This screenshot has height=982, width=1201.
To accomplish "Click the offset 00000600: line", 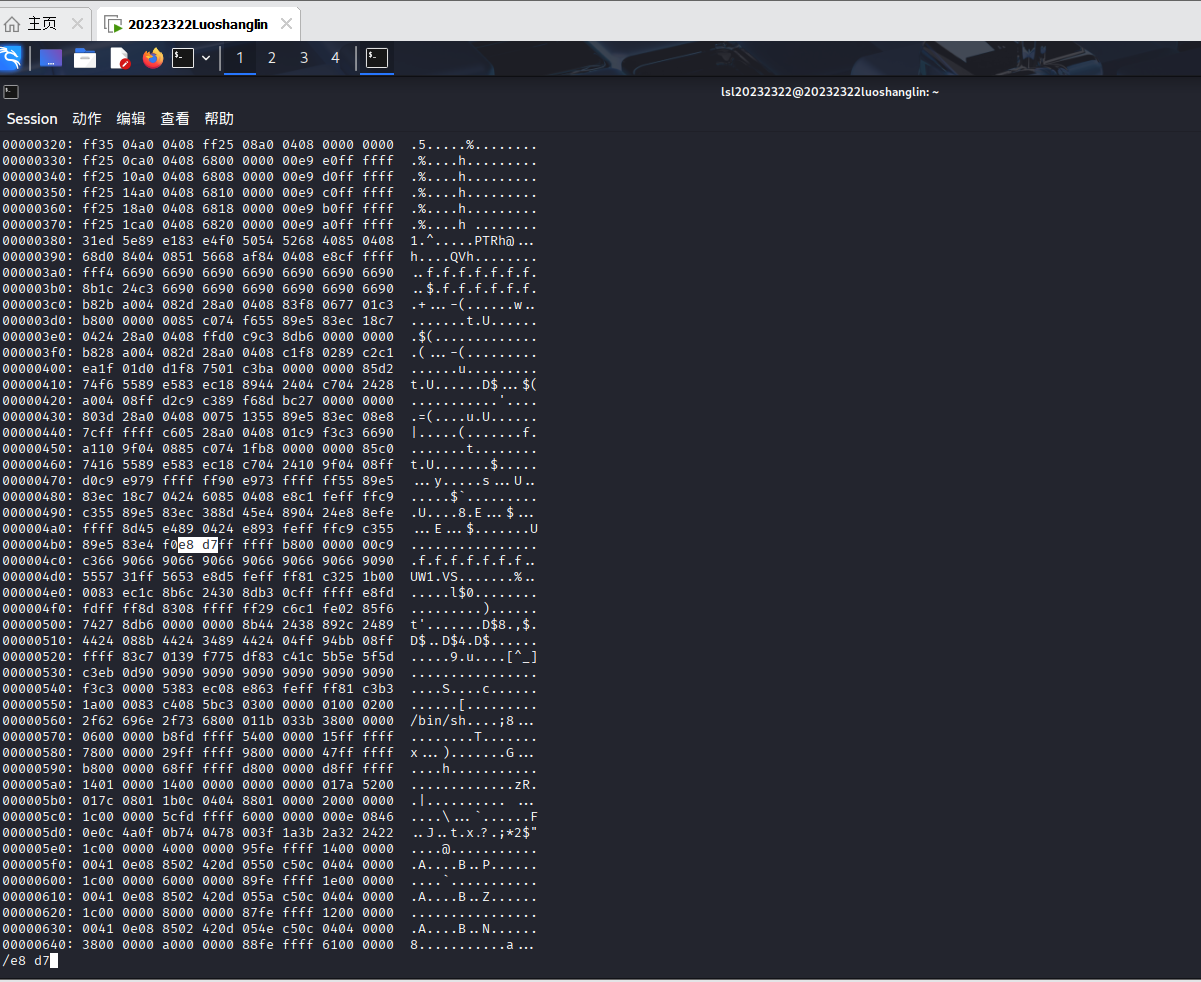I will (x=269, y=881).
